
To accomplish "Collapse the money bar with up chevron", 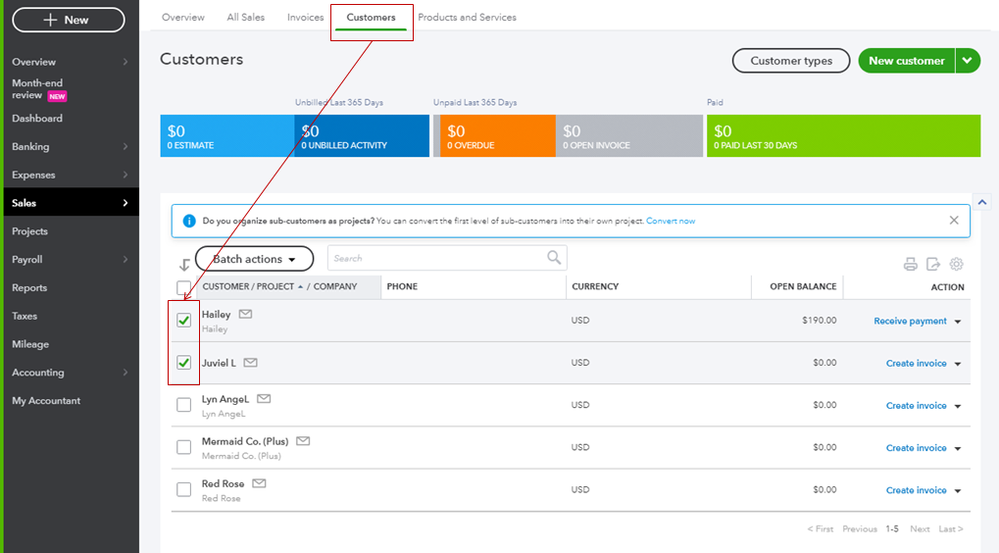I will coord(982,203).
